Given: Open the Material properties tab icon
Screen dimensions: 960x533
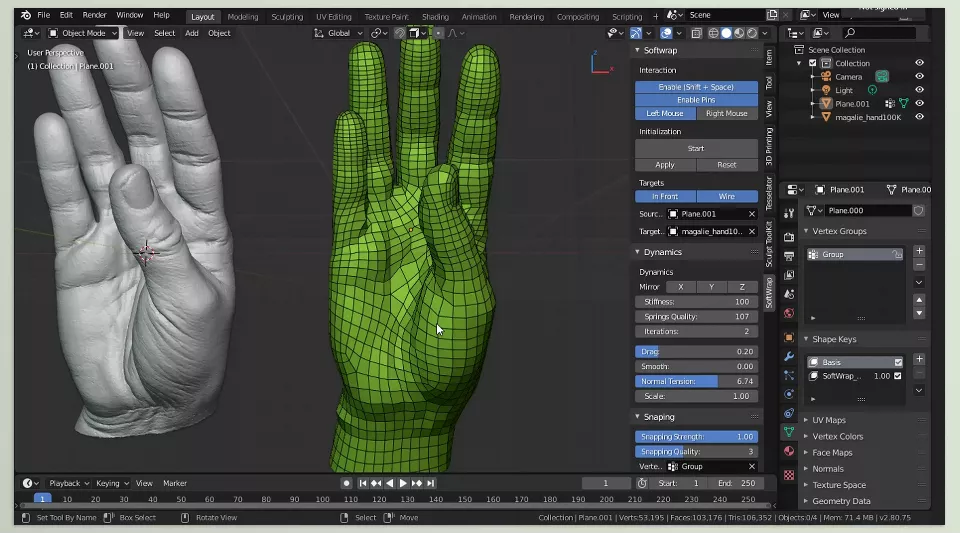Looking at the screenshot, I should coord(789,451).
